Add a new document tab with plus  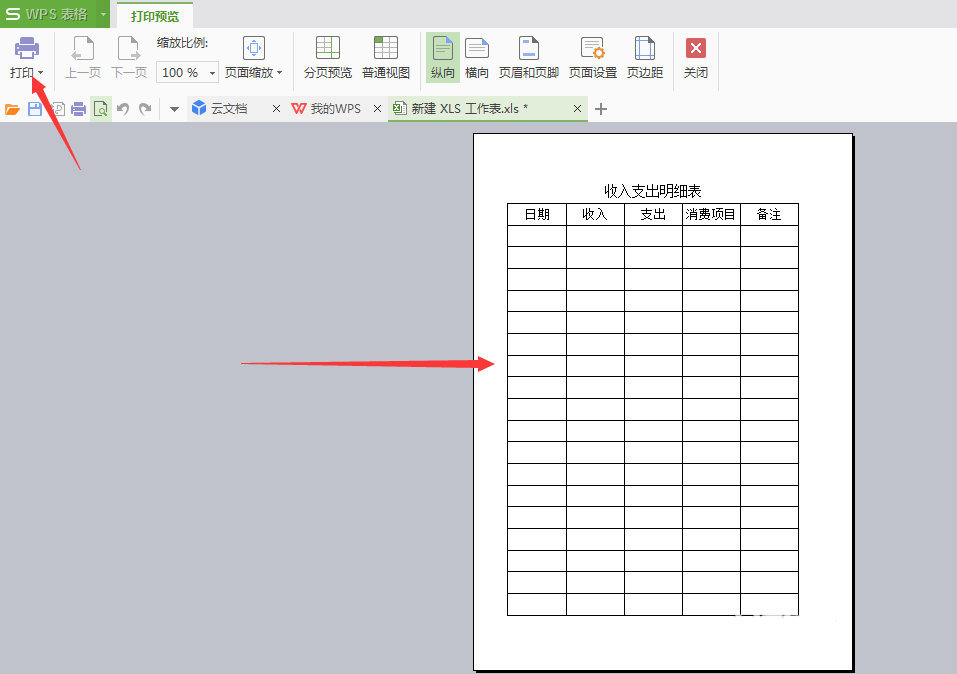click(601, 109)
